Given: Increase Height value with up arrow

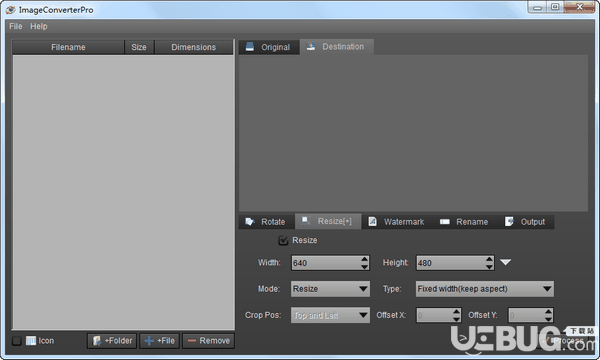Looking at the screenshot, I should tap(489, 259).
